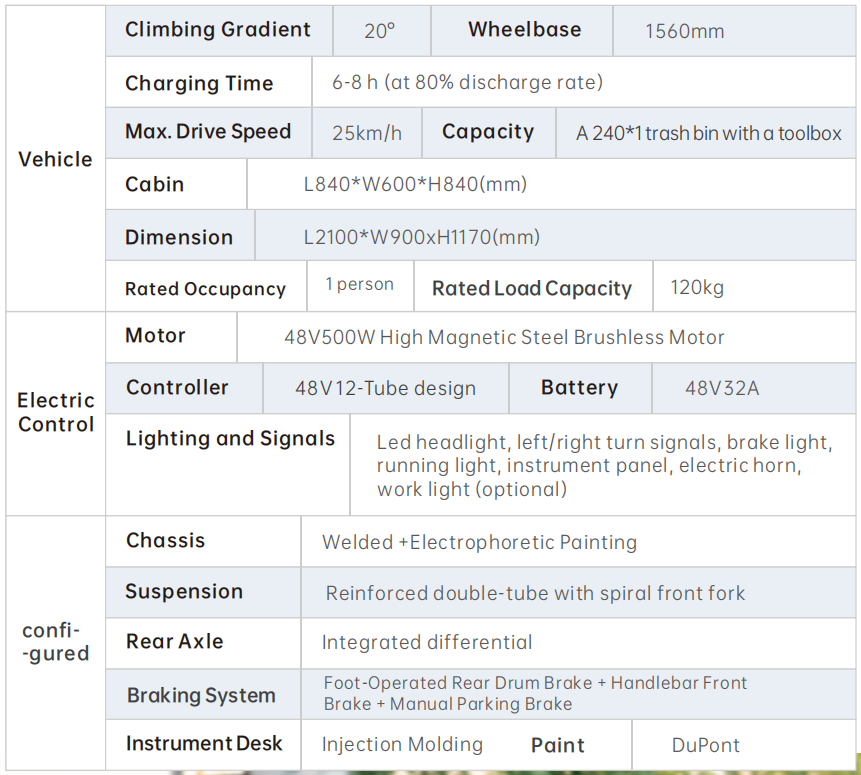The width and height of the screenshot is (861, 775).
Task: Select the Cabin dimensions L840*W600*H840 text
Action: click(x=415, y=184)
